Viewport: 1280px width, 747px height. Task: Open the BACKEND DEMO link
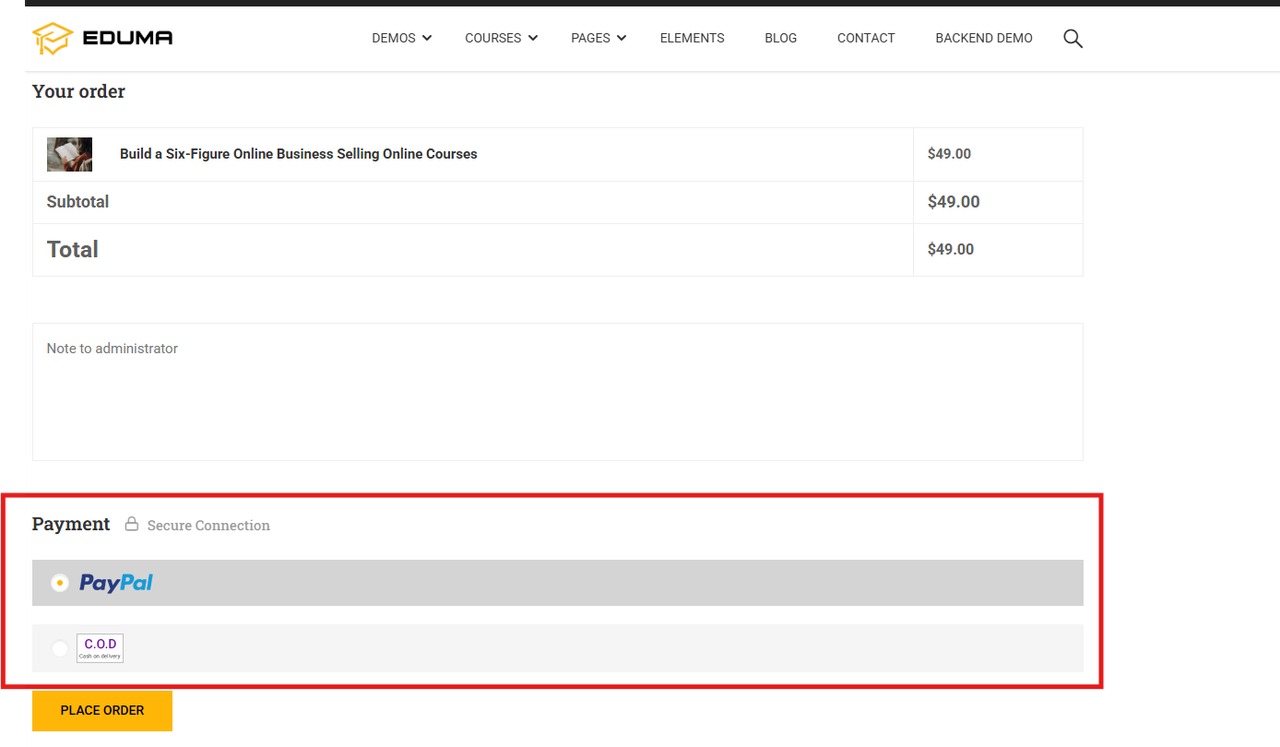pyautogui.click(x=984, y=38)
